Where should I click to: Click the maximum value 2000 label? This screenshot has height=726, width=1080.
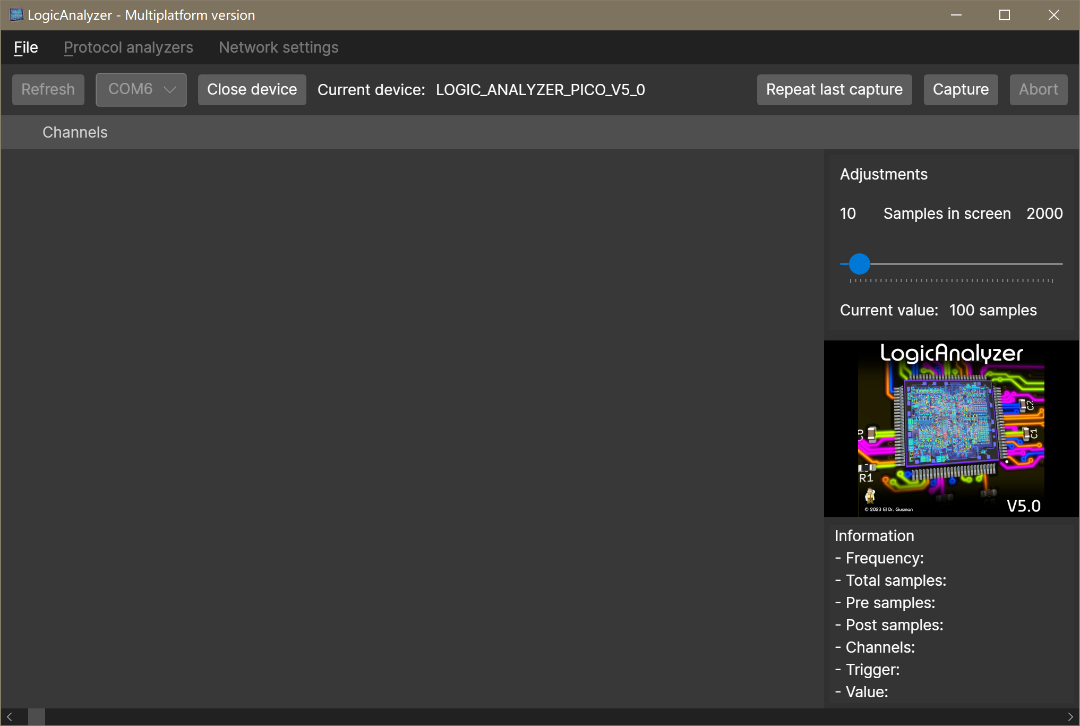[1044, 214]
